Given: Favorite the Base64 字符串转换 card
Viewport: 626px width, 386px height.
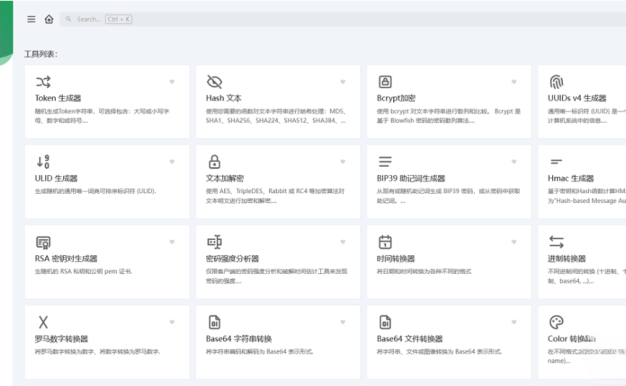Looking at the screenshot, I should [x=343, y=322].
